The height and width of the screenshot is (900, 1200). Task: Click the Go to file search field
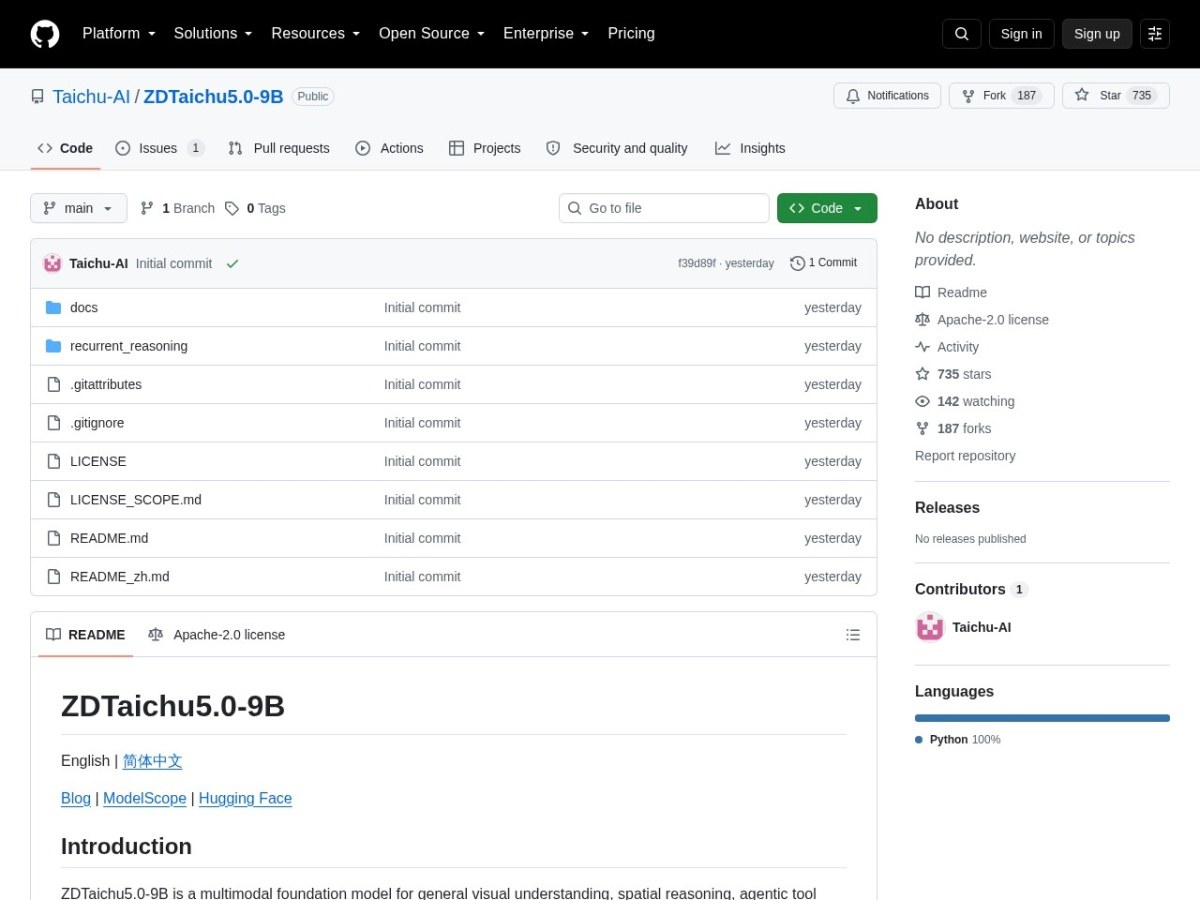pos(664,208)
